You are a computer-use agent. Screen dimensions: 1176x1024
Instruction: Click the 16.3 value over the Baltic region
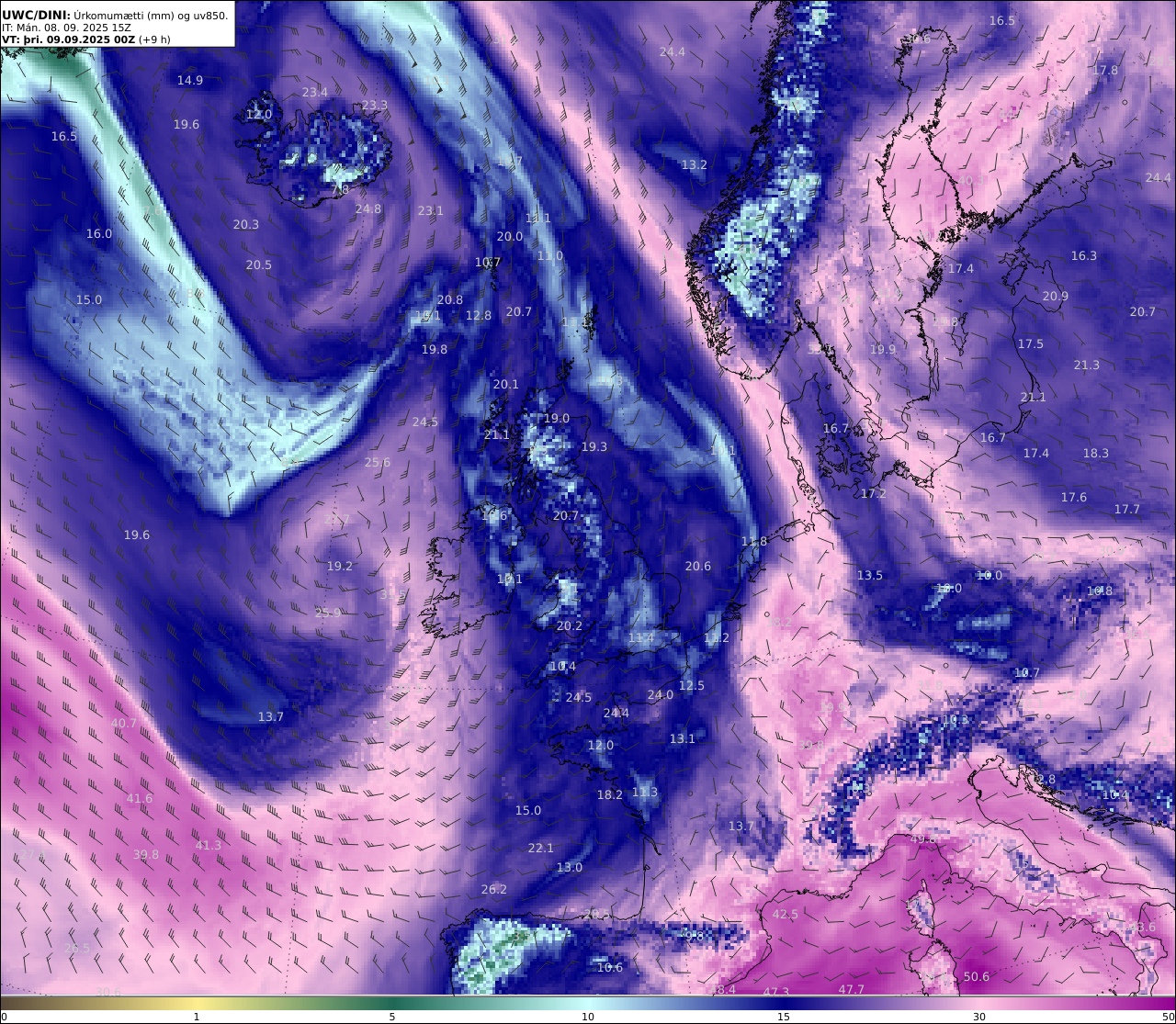click(1083, 255)
